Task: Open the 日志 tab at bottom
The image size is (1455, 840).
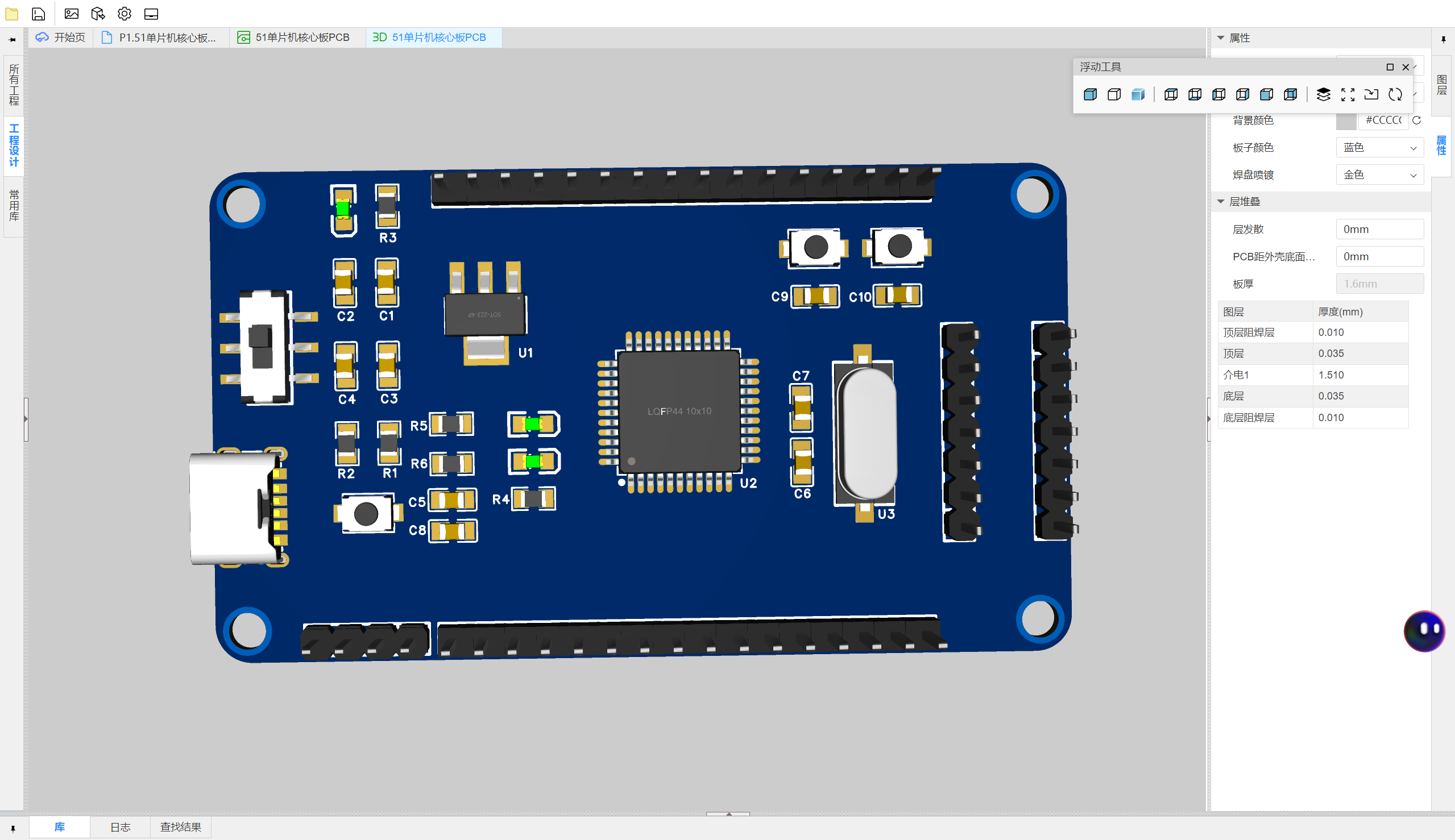Action: coord(120,827)
